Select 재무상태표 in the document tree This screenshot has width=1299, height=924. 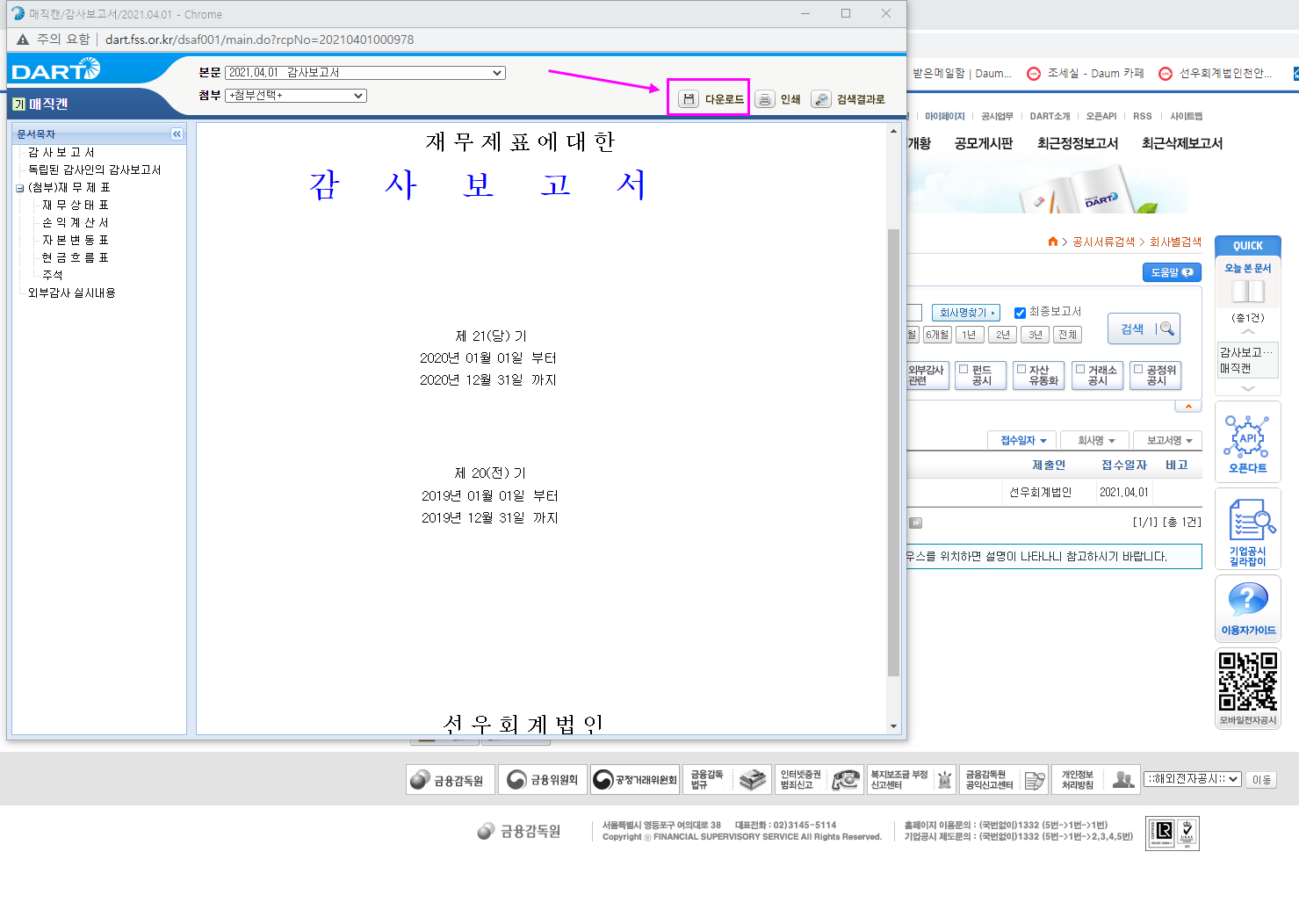click(x=76, y=206)
